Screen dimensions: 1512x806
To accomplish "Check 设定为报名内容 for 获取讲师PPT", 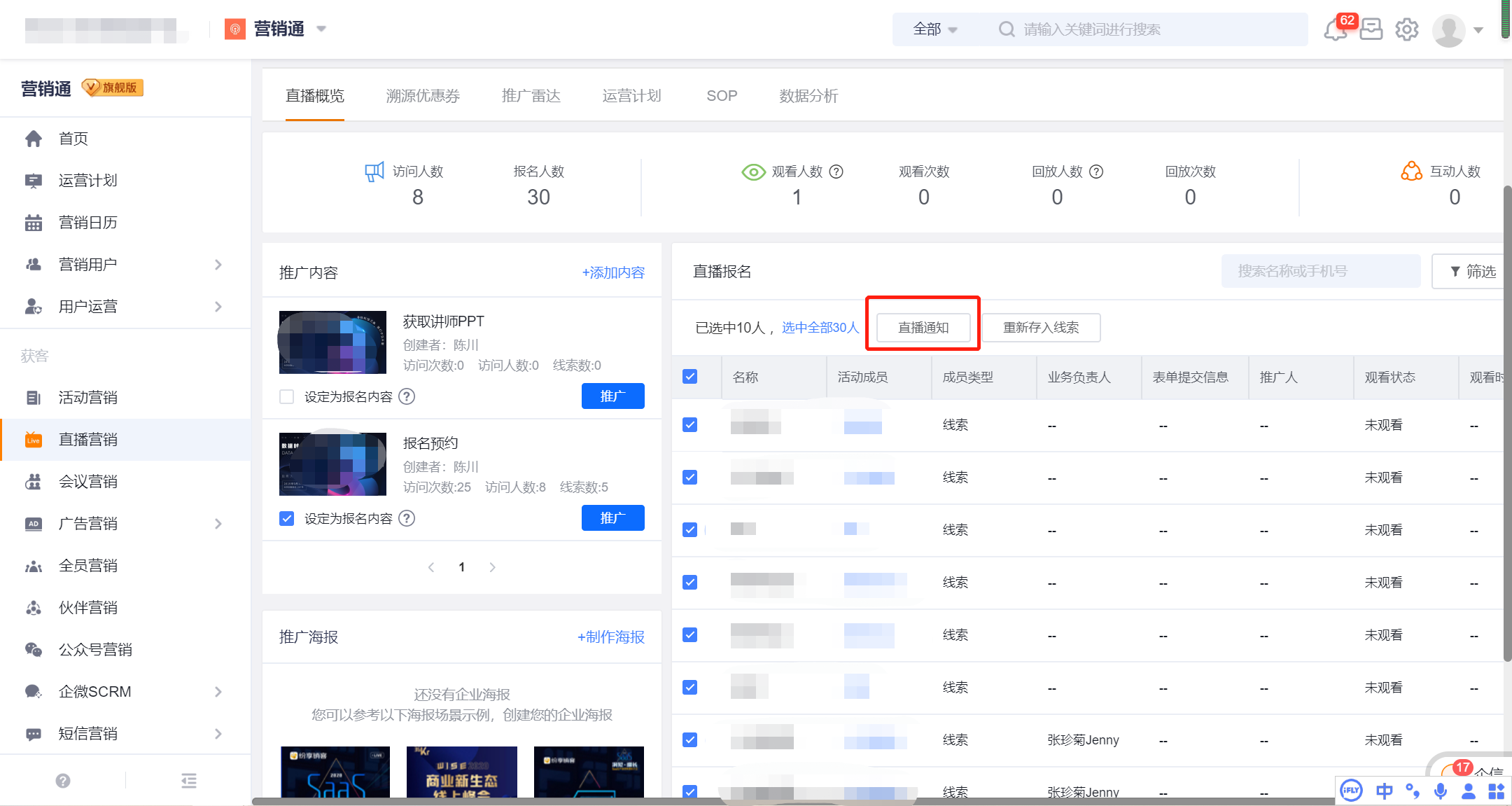I will [x=286, y=396].
